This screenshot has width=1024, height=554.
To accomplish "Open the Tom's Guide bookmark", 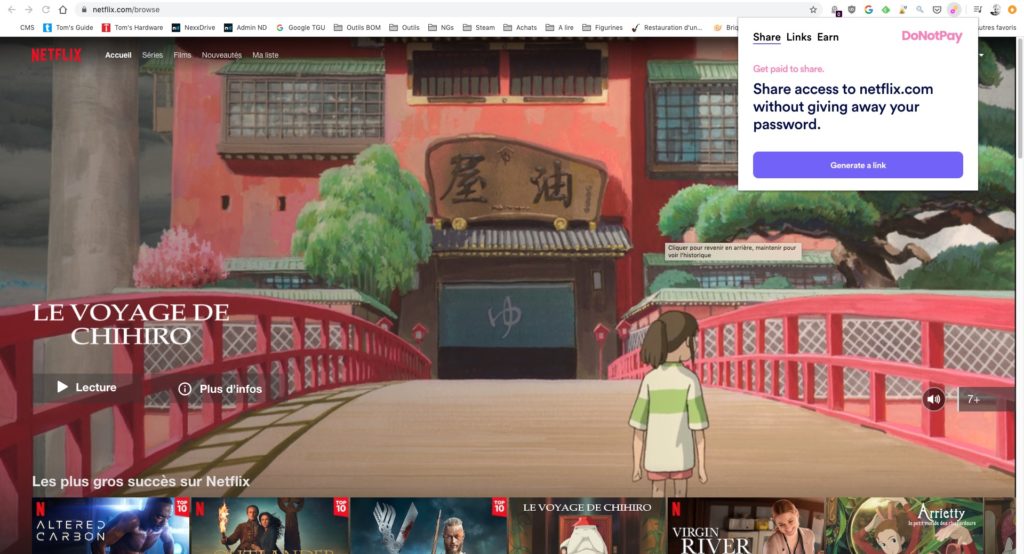I will 68,27.
